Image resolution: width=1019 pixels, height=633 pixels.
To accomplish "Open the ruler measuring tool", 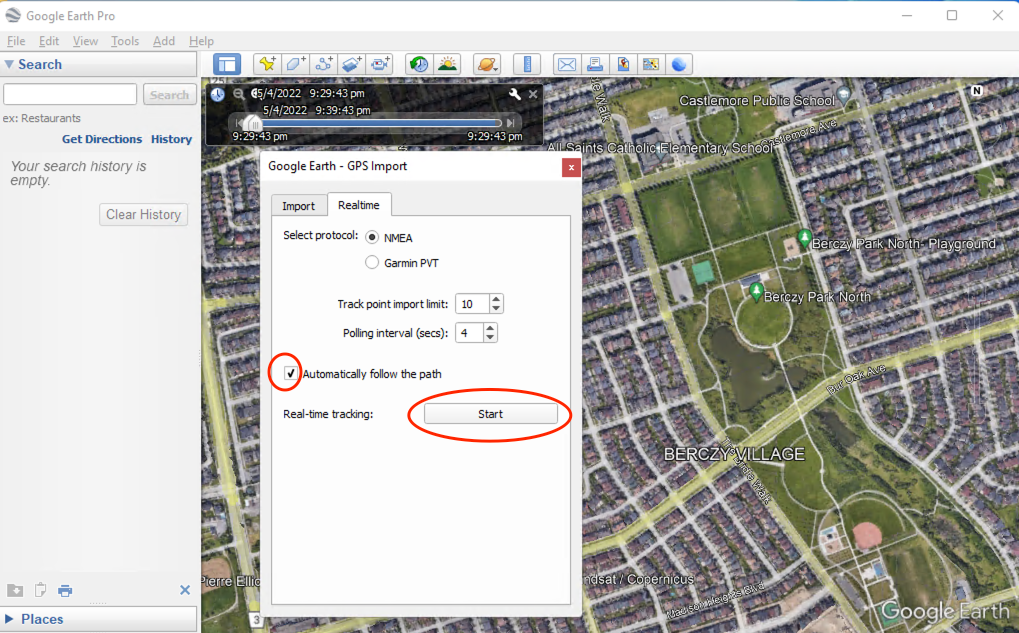I will [527, 64].
